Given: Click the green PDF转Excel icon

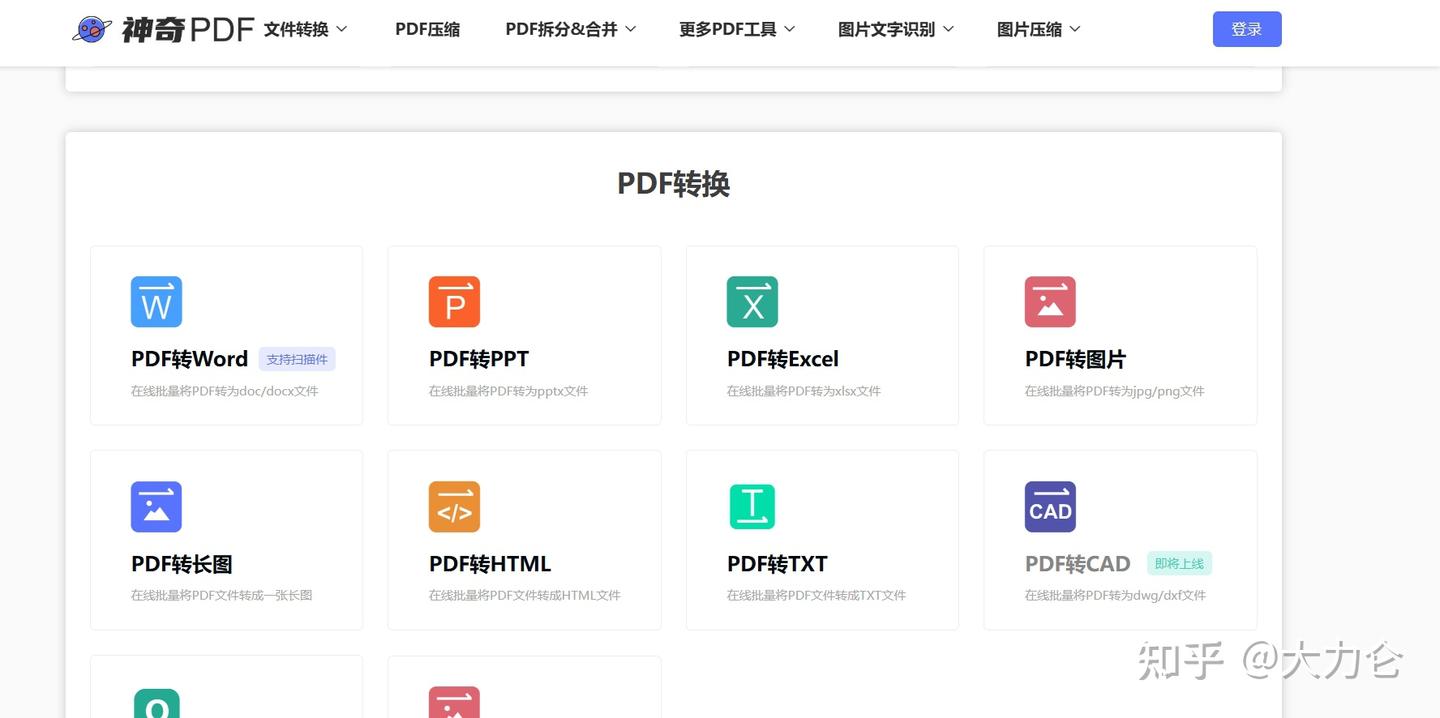Looking at the screenshot, I should click(x=752, y=302).
